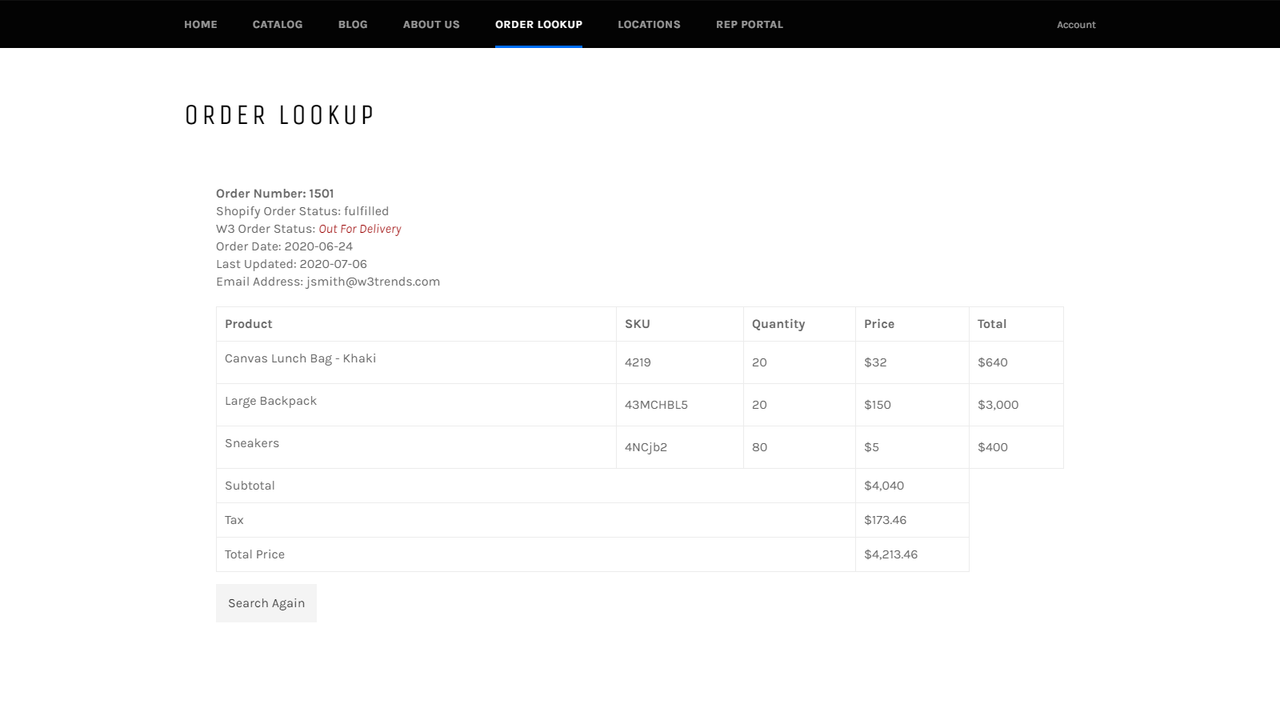Click the Product column header
This screenshot has height=720, width=1280.
pos(249,324)
